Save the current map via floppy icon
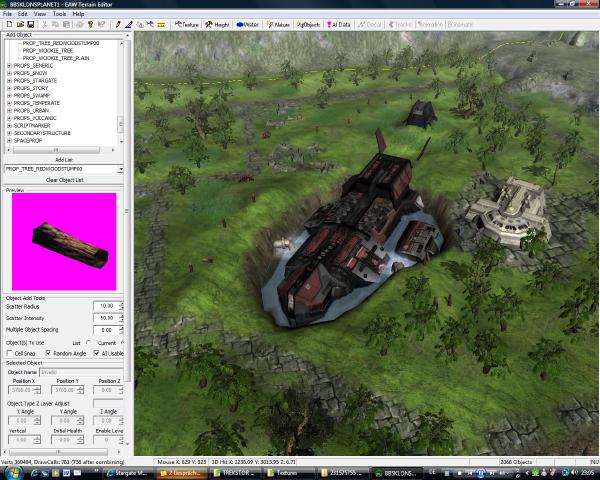 click(x=31, y=24)
